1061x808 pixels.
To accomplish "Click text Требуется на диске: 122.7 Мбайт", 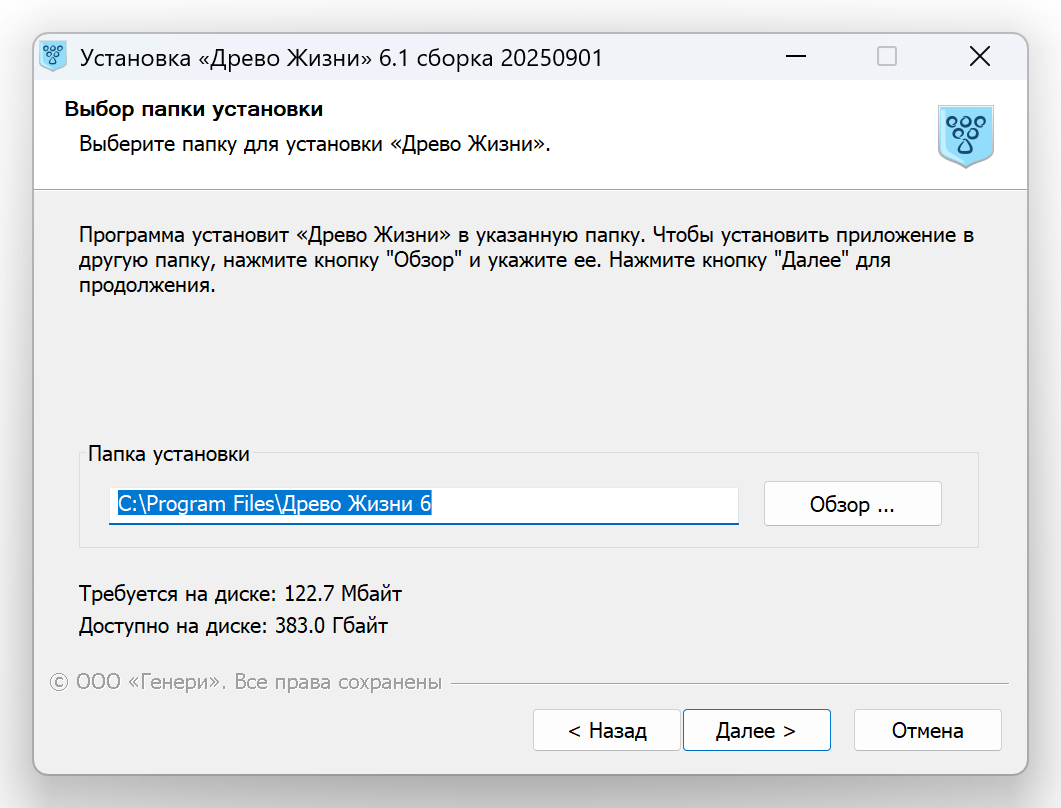I will tap(240, 593).
